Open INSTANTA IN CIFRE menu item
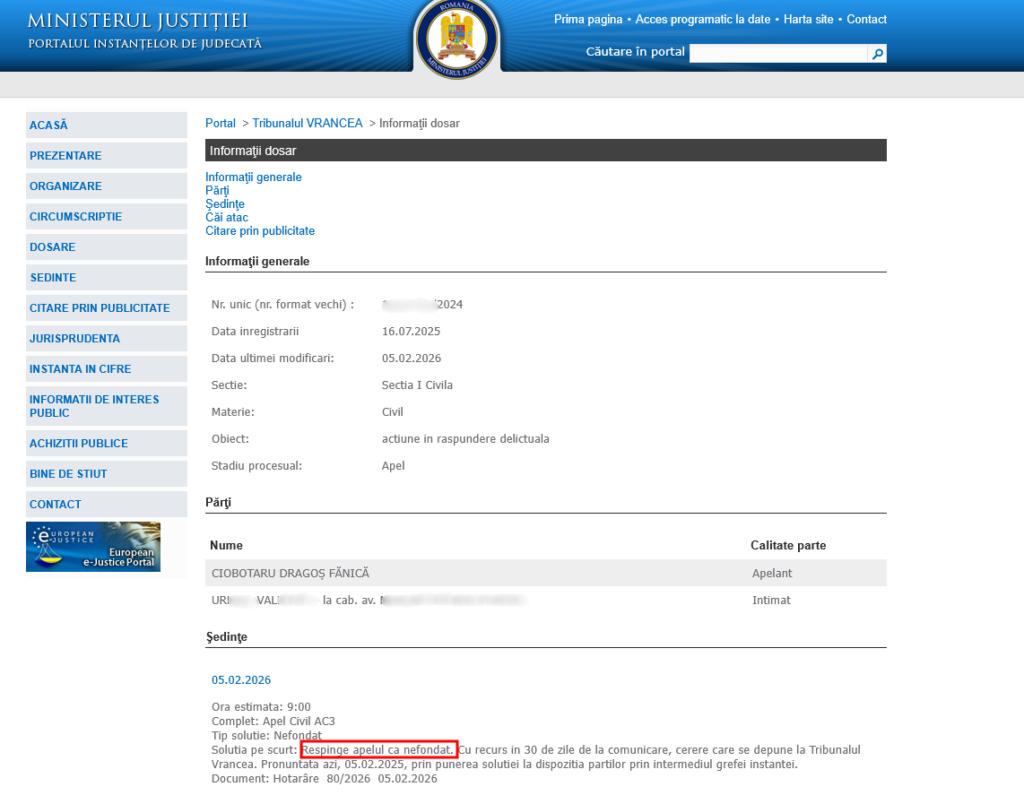Viewport: 1024px width, 804px height. (80, 369)
